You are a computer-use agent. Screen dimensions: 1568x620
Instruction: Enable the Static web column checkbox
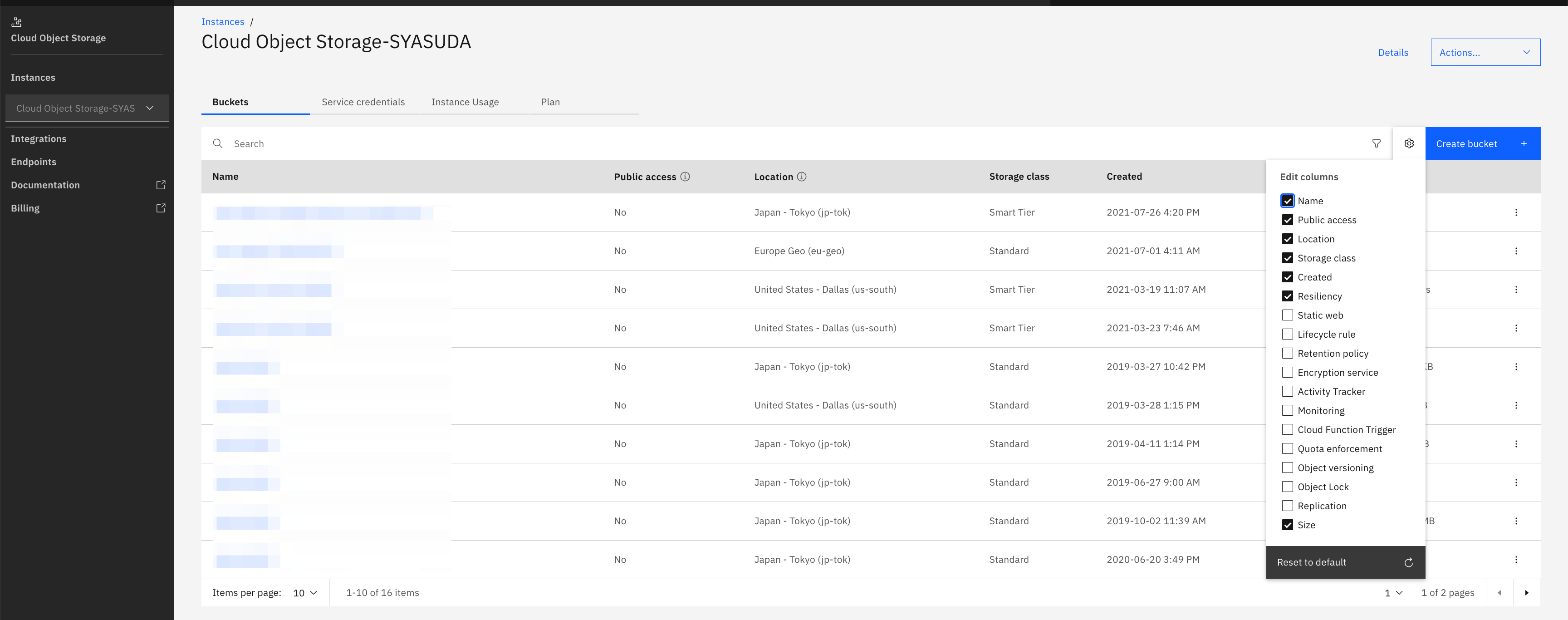pyautogui.click(x=1288, y=315)
